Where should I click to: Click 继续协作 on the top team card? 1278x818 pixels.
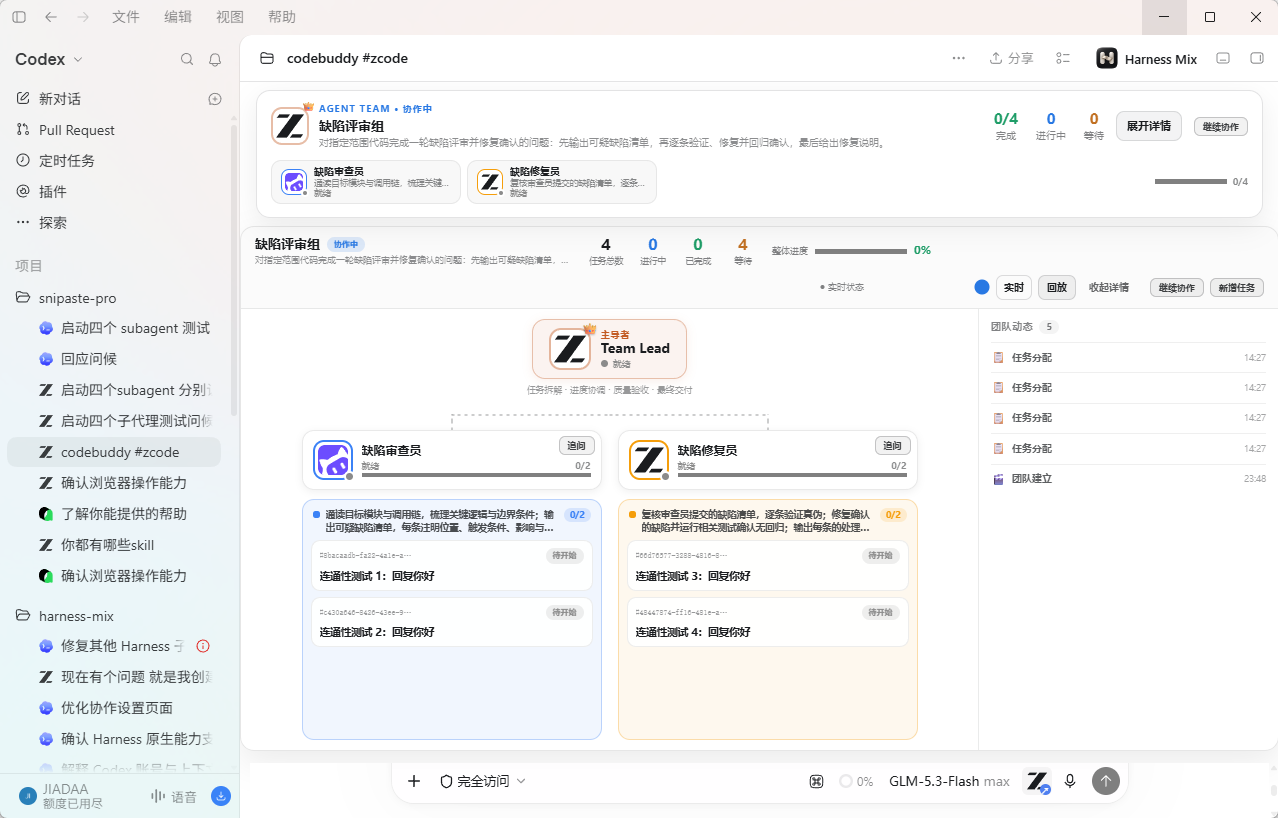[x=1220, y=127]
